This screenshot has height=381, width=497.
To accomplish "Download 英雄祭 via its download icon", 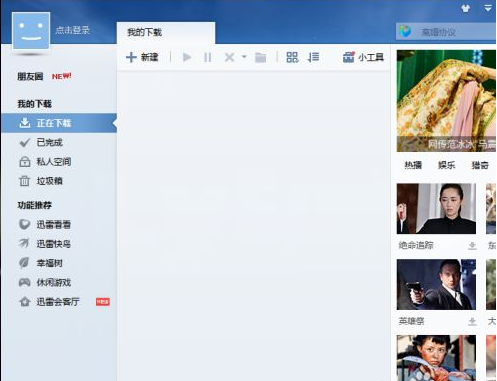I will [472, 322].
